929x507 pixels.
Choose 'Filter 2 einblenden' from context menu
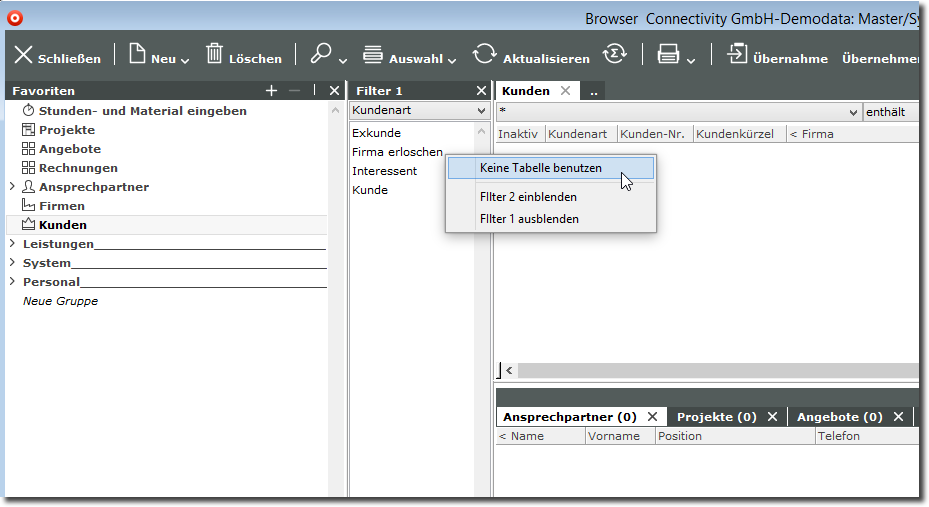[x=528, y=197]
